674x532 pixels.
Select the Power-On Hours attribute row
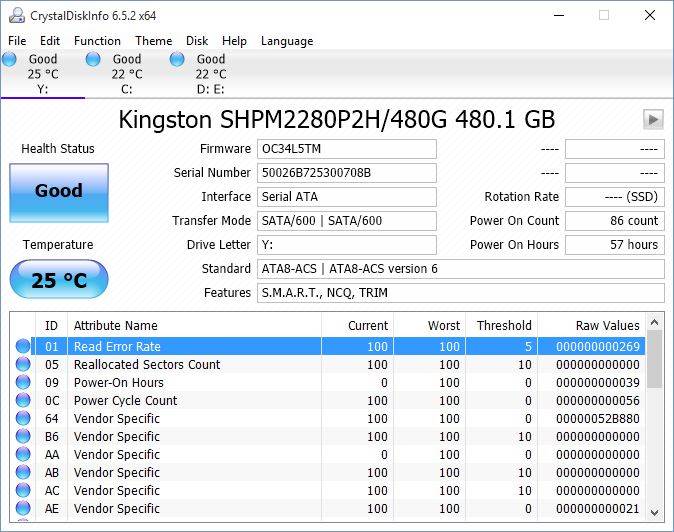tap(328, 382)
